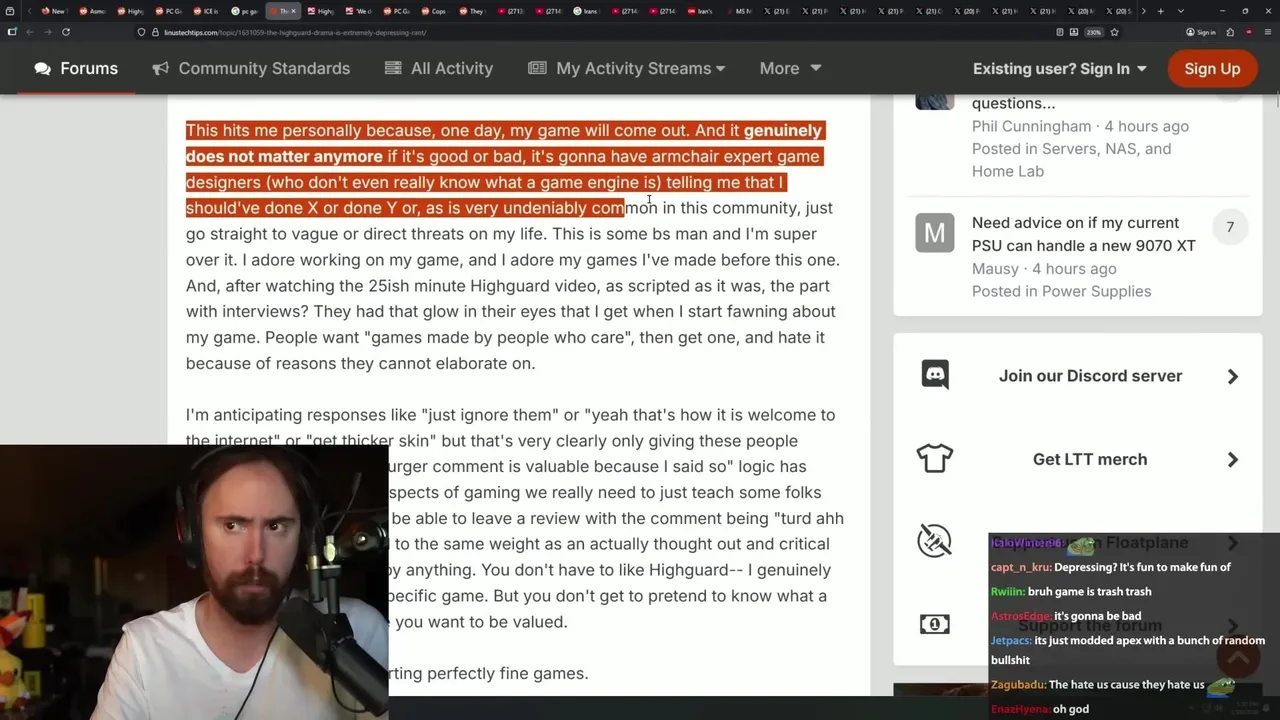Switch to the 'We d' browser tab

359,11
